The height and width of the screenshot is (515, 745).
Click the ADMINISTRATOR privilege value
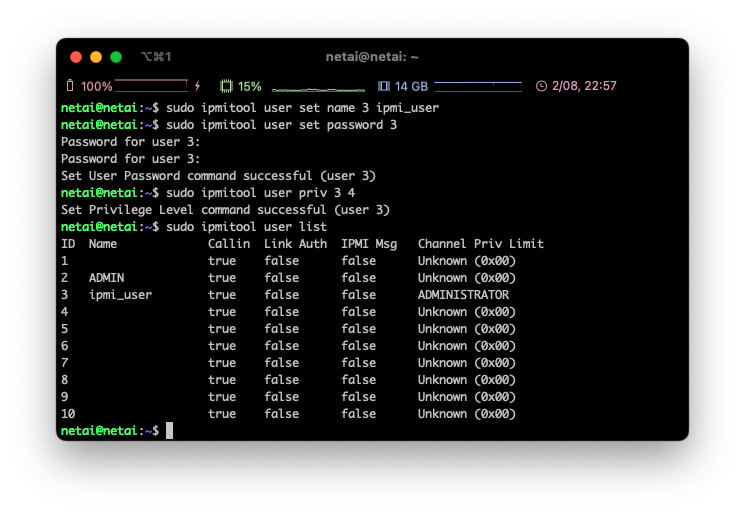point(463,295)
